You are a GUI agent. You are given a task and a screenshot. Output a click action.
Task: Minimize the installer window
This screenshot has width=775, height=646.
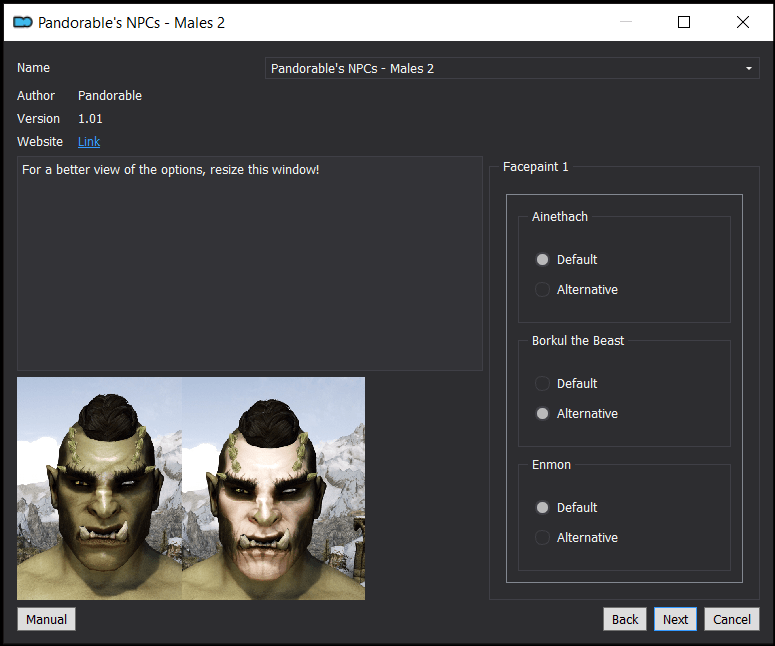tap(626, 22)
